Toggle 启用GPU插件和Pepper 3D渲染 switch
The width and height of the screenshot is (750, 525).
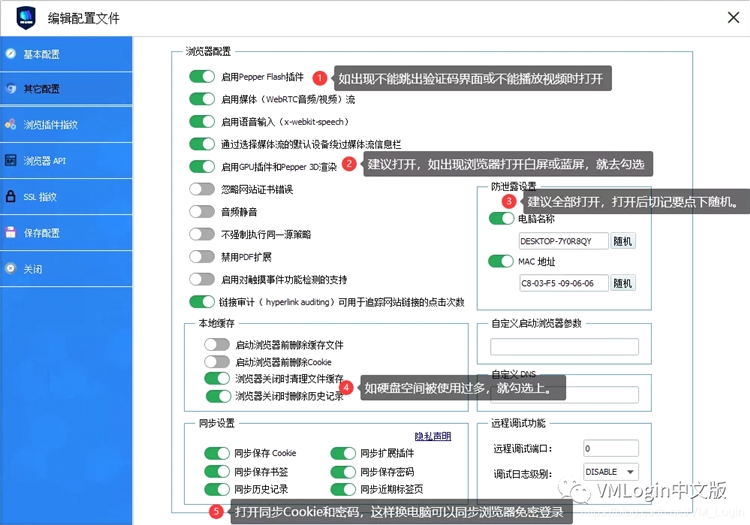pos(202,166)
